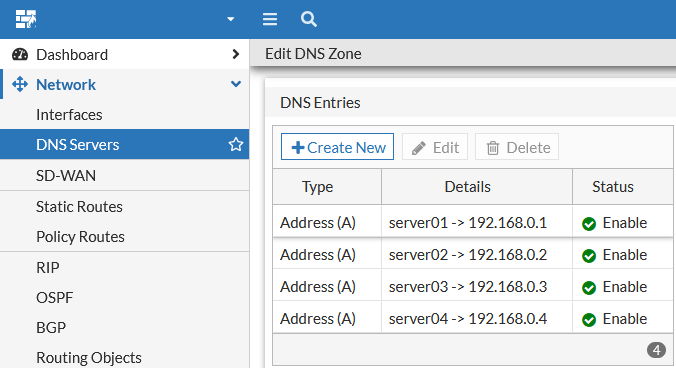
Task: Click the trash can icon on Delete
Action: pyautogui.click(x=493, y=148)
